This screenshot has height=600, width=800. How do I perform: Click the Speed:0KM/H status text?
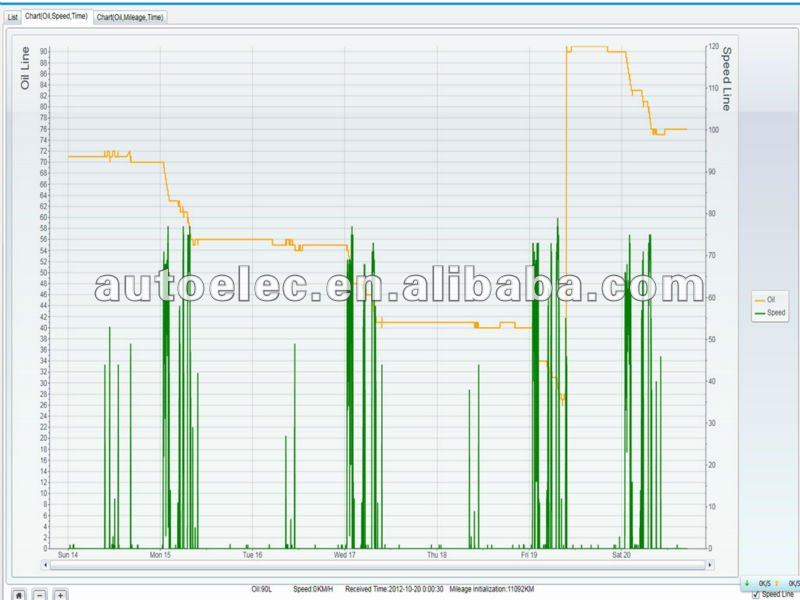click(x=313, y=589)
